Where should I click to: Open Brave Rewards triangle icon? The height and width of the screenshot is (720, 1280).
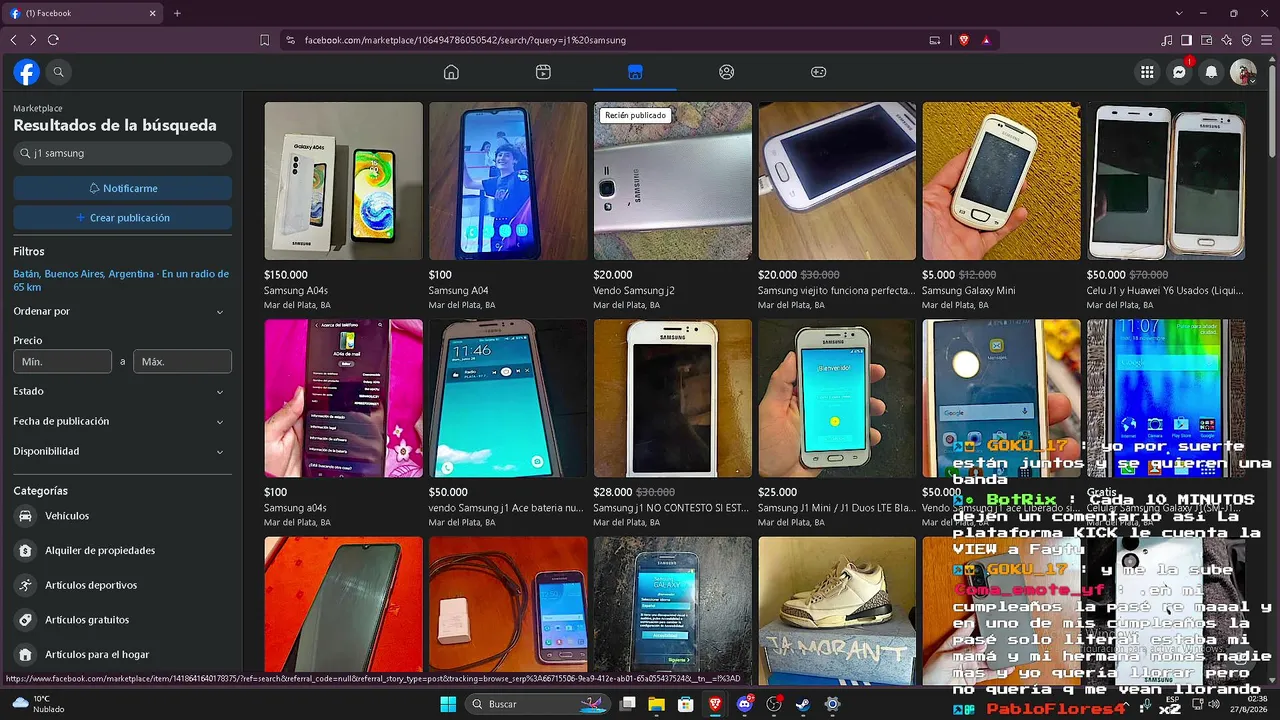(x=986, y=40)
